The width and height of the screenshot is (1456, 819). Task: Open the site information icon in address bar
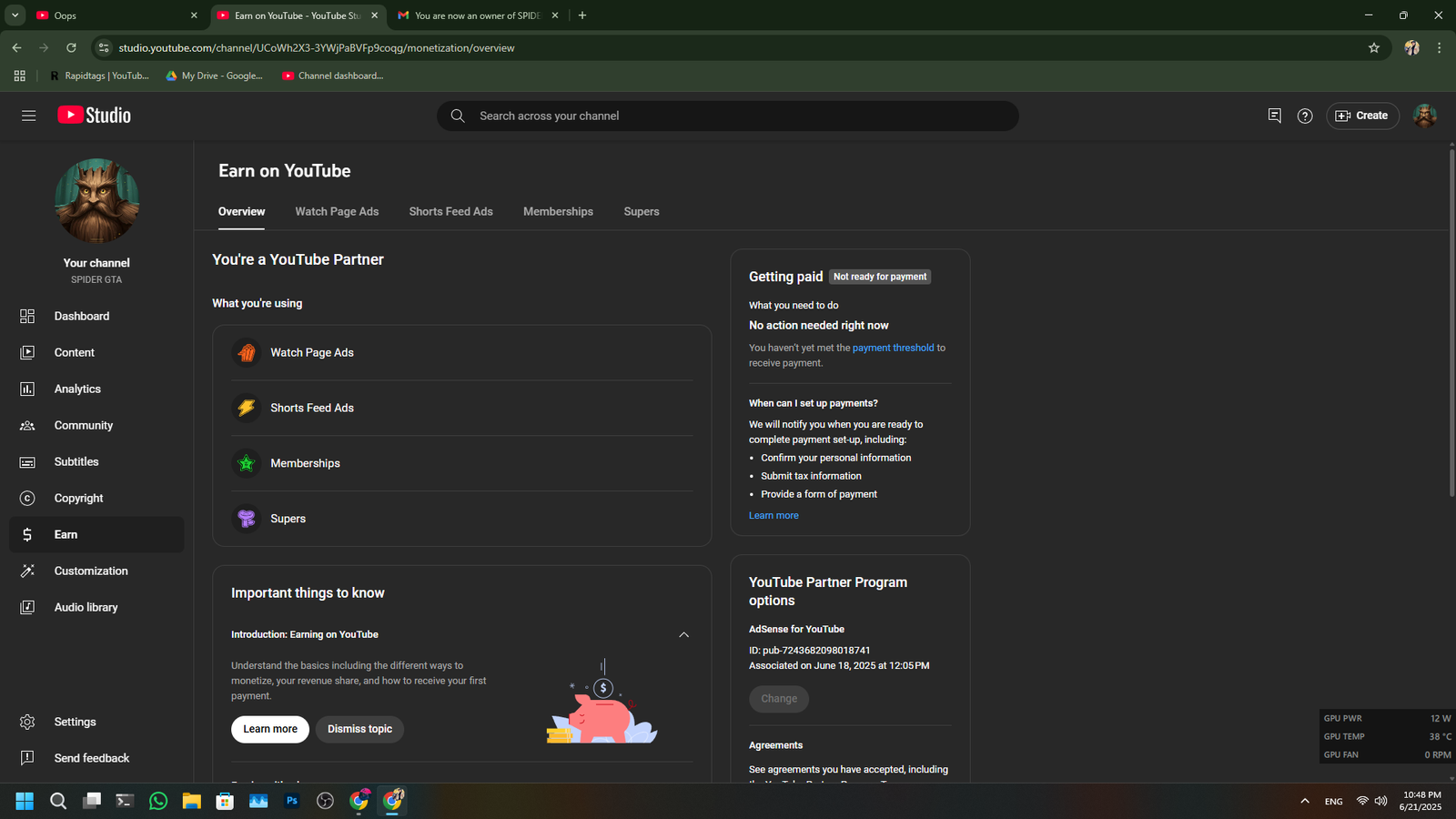pyautogui.click(x=103, y=48)
